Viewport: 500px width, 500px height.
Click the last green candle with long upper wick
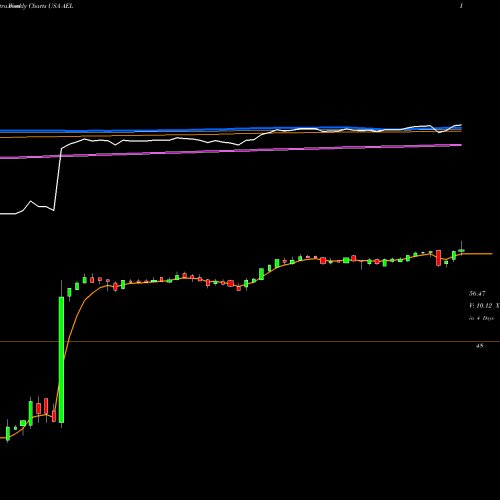point(462,249)
